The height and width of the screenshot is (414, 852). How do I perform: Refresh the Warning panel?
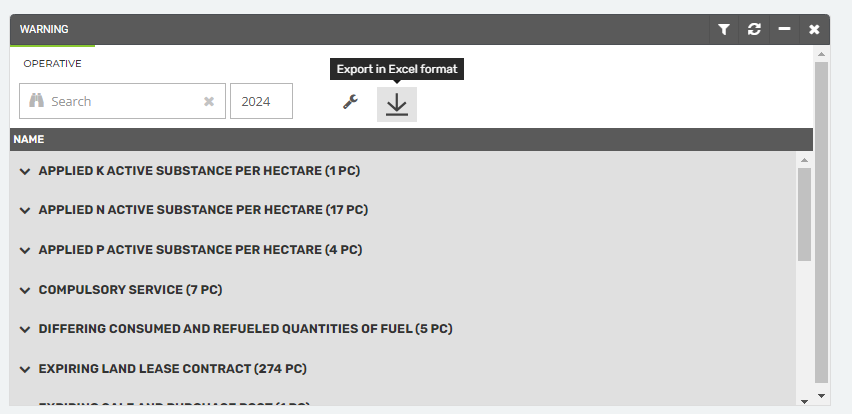pyautogui.click(x=755, y=30)
